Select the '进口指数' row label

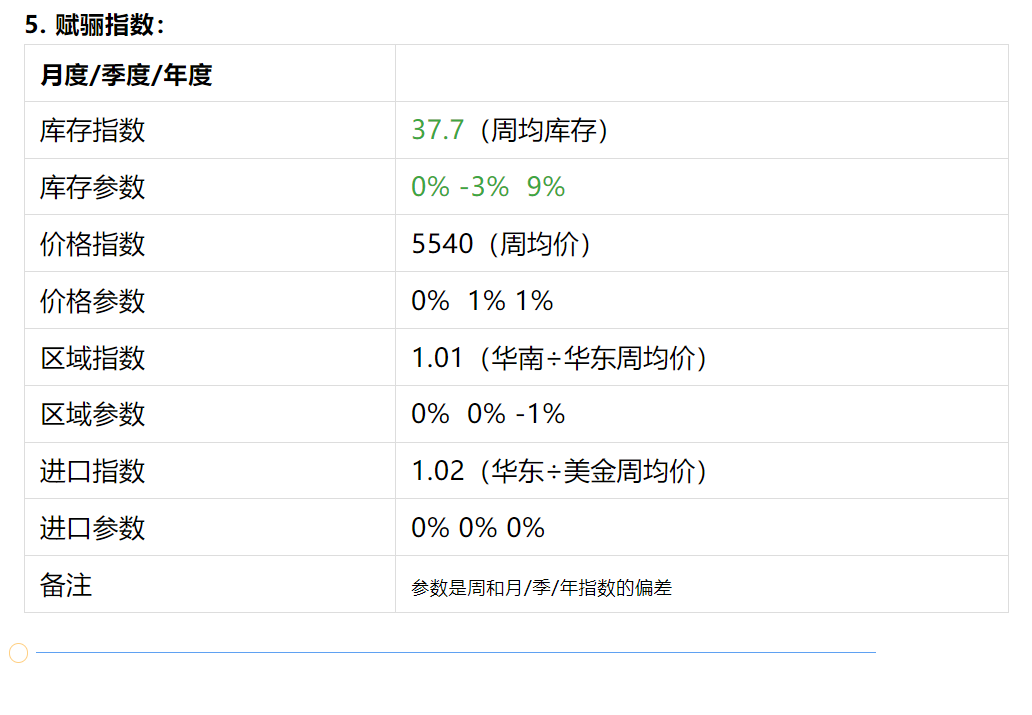click(x=92, y=471)
